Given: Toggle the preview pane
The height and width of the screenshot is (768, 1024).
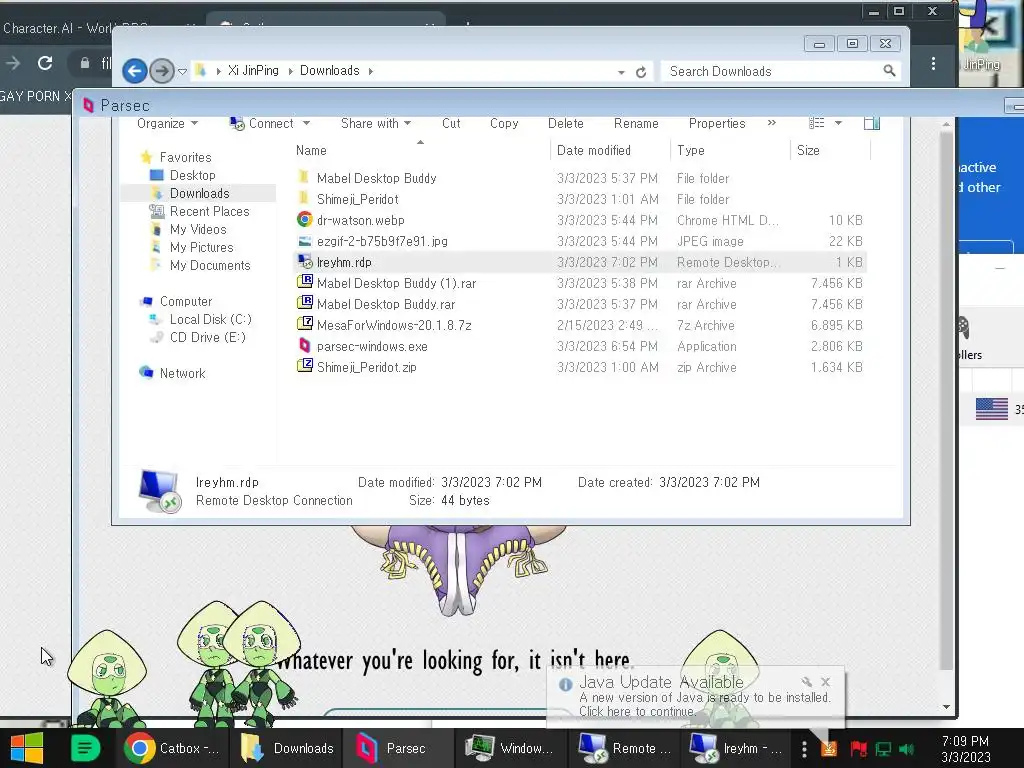Looking at the screenshot, I should (x=872, y=123).
